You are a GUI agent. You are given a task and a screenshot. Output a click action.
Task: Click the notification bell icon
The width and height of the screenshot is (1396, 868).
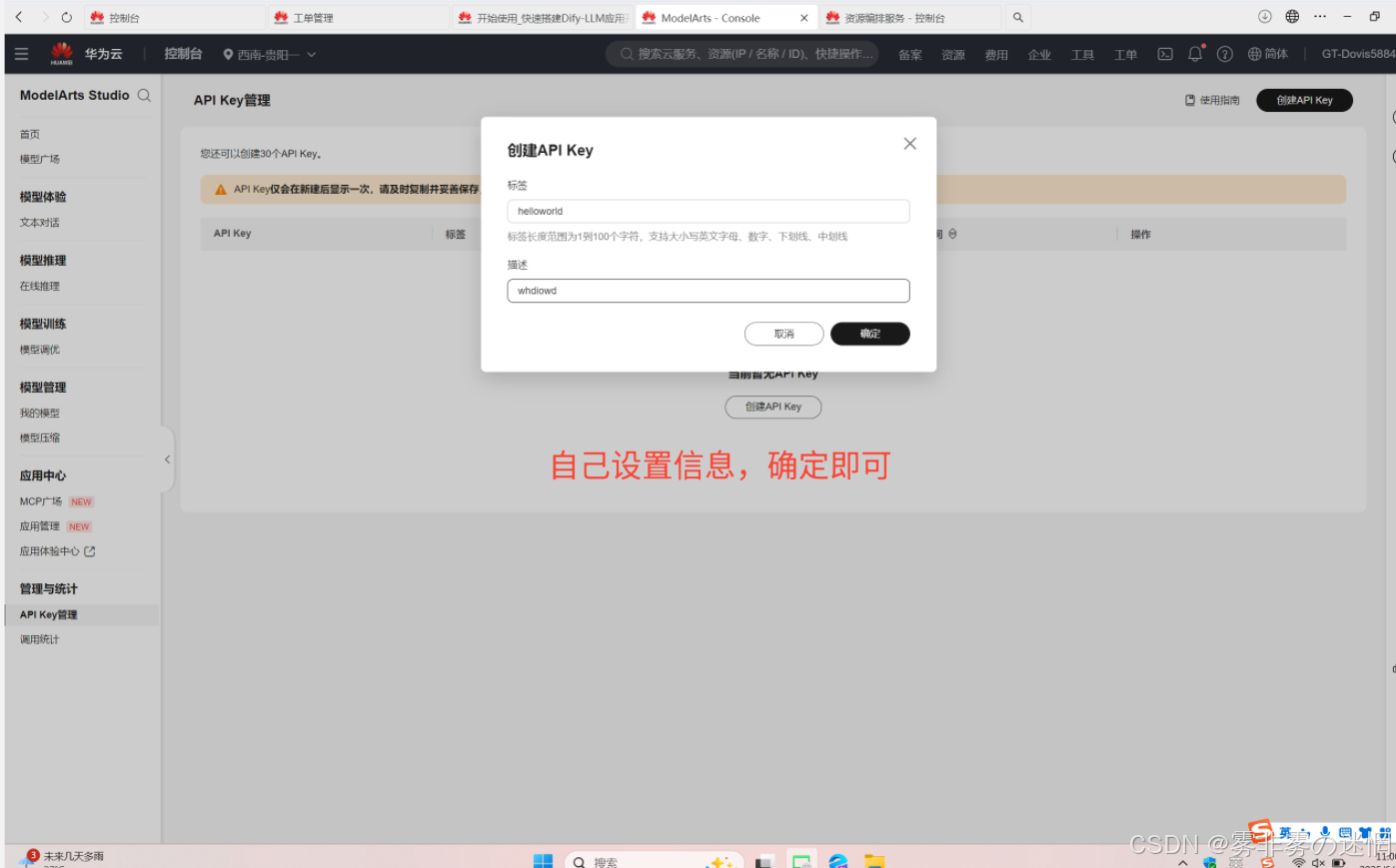[1194, 54]
